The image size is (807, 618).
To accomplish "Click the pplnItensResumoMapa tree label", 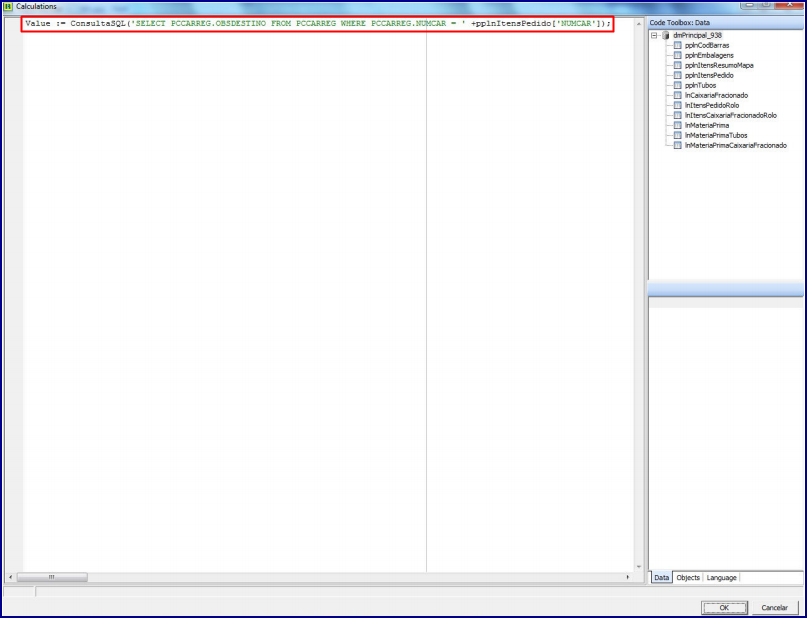I will [x=719, y=65].
